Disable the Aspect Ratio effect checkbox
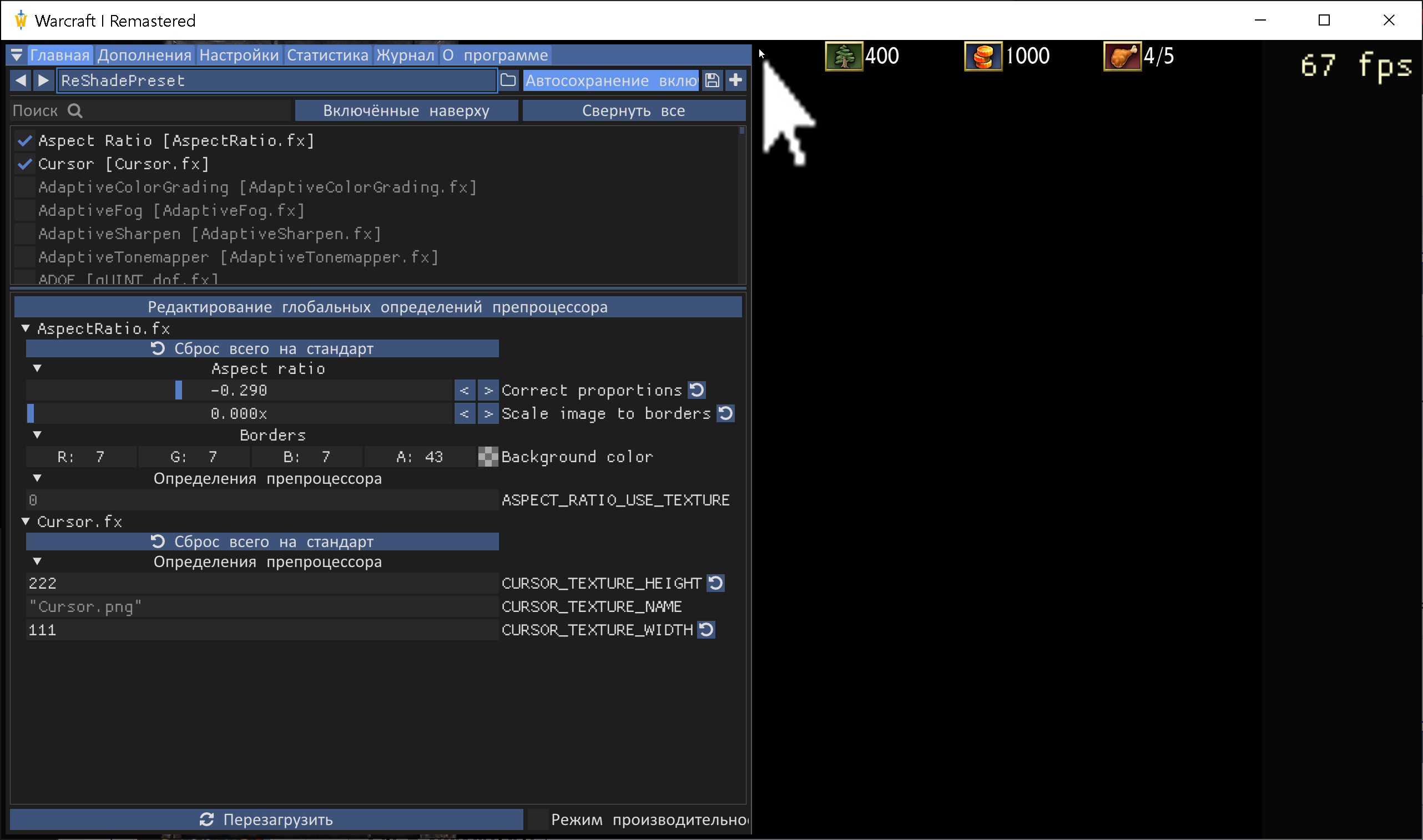 (x=25, y=140)
